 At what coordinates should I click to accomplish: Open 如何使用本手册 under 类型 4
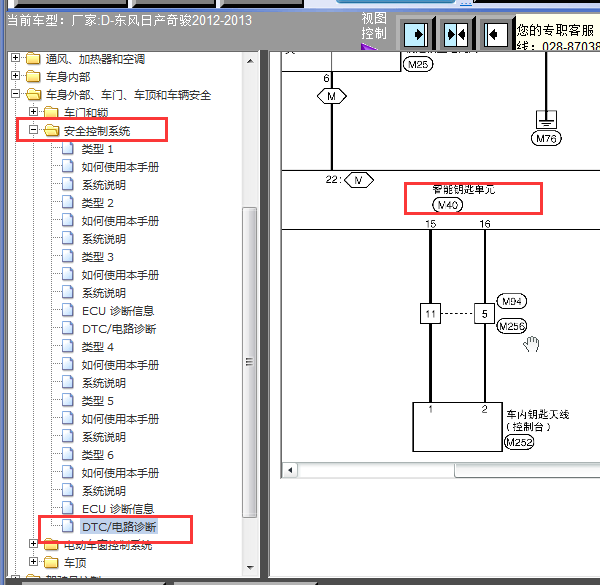pos(120,365)
